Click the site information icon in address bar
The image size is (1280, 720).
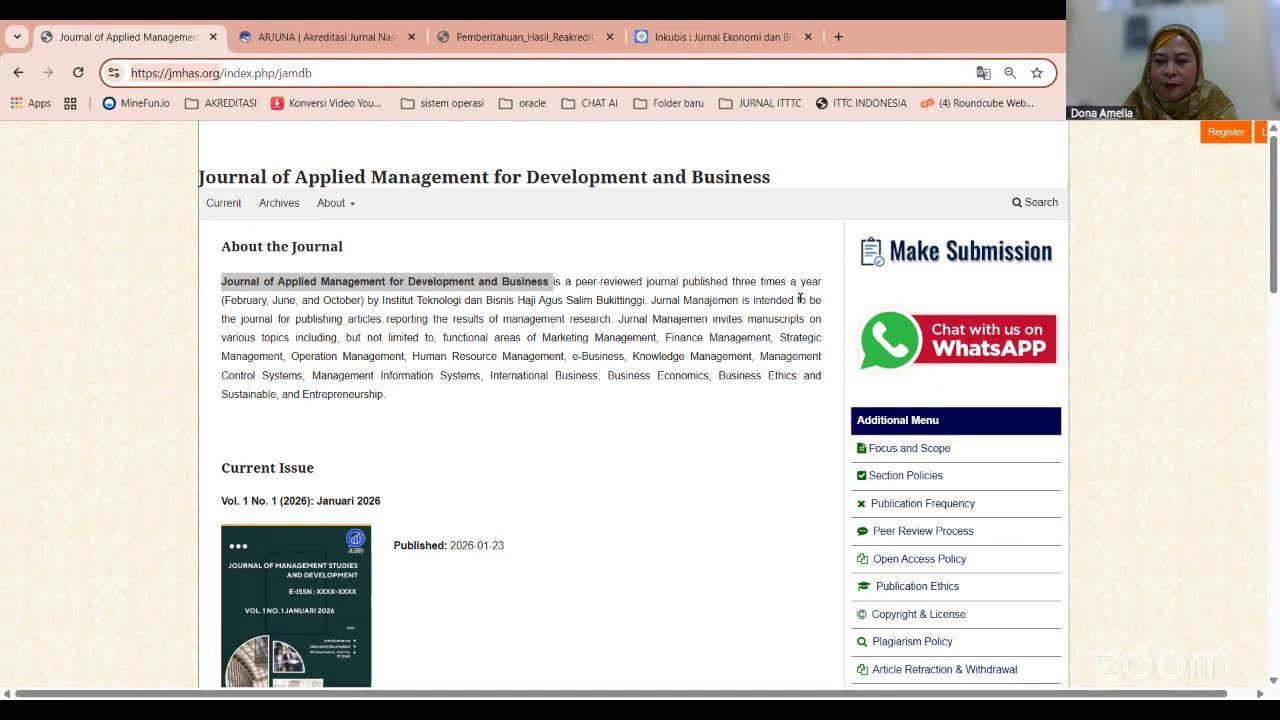(x=114, y=73)
